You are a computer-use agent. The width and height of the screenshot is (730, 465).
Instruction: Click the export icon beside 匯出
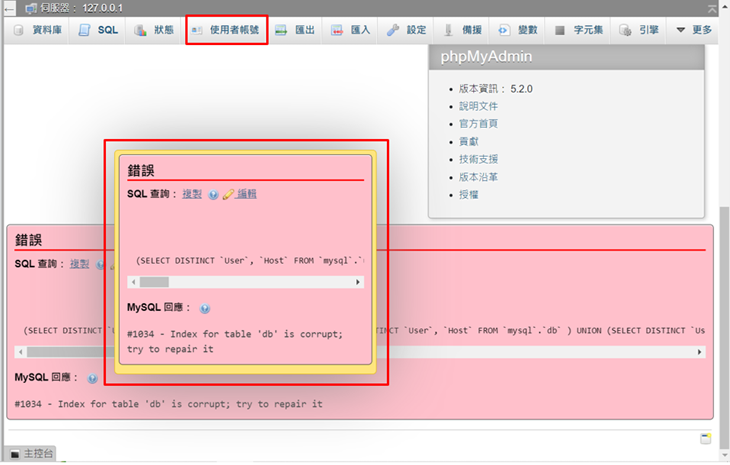coord(281,31)
